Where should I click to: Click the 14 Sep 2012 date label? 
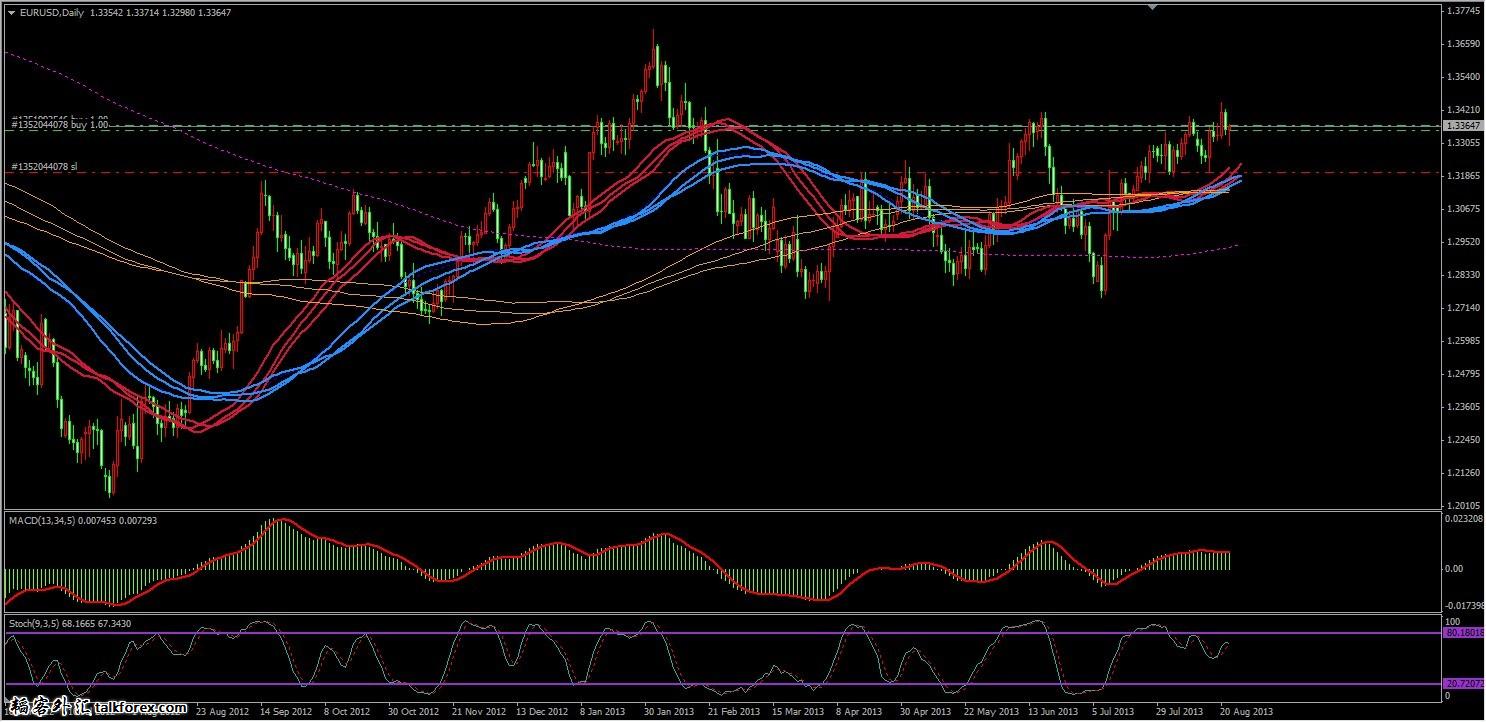point(287,712)
